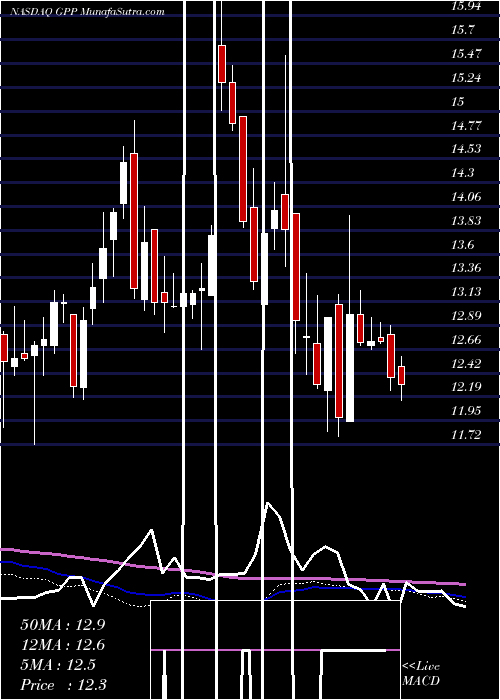The height and width of the screenshot is (700, 500).
Task: Click the 12.66 price axis label
Action: tap(467, 340)
